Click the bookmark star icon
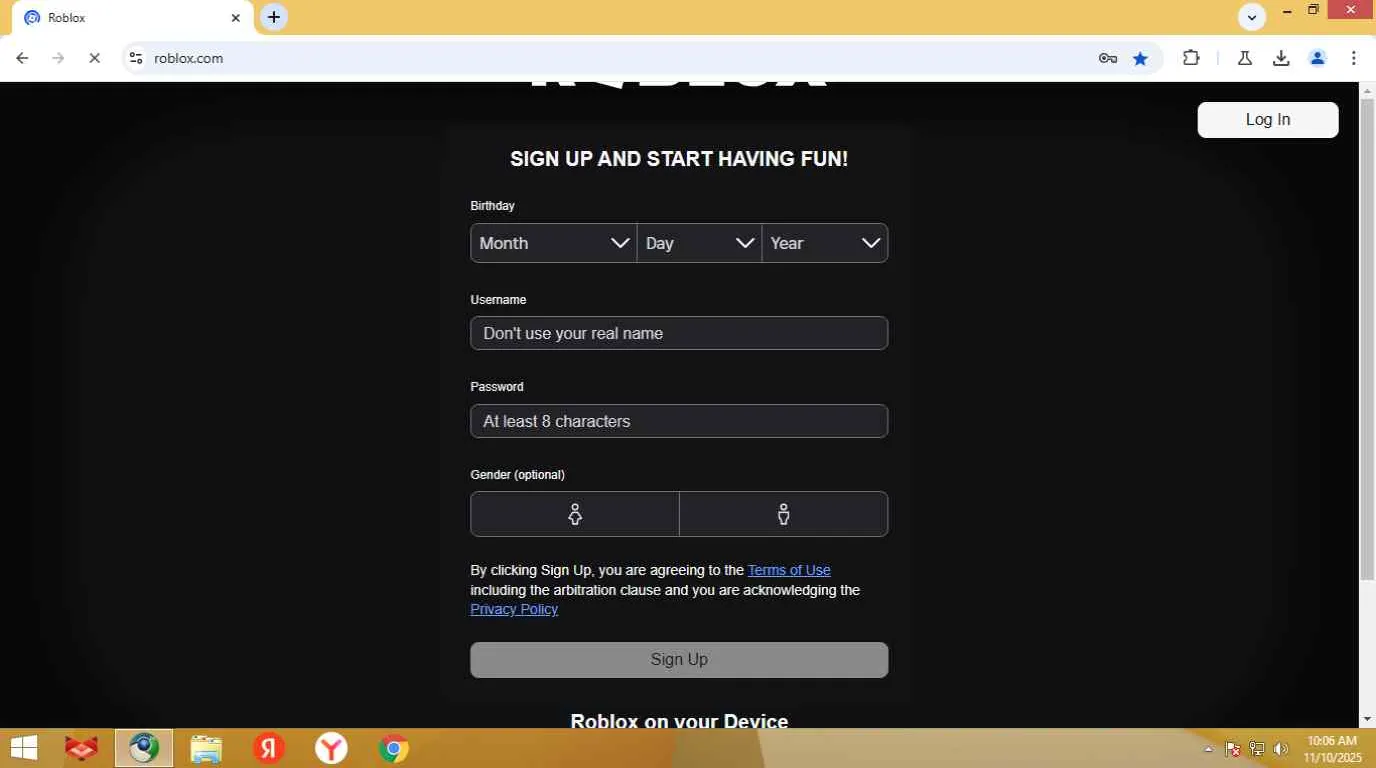1376x768 pixels. pyautogui.click(x=1140, y=58)
